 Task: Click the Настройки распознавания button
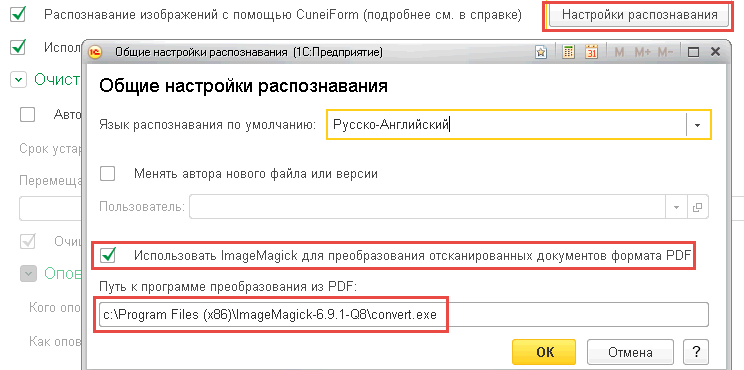pos(639,15)
